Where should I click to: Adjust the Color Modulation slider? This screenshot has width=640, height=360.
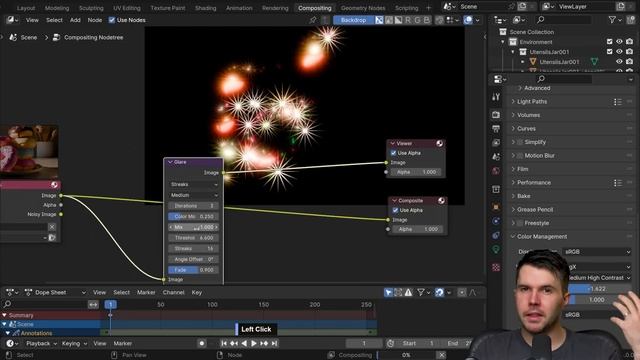coord(194,216)
